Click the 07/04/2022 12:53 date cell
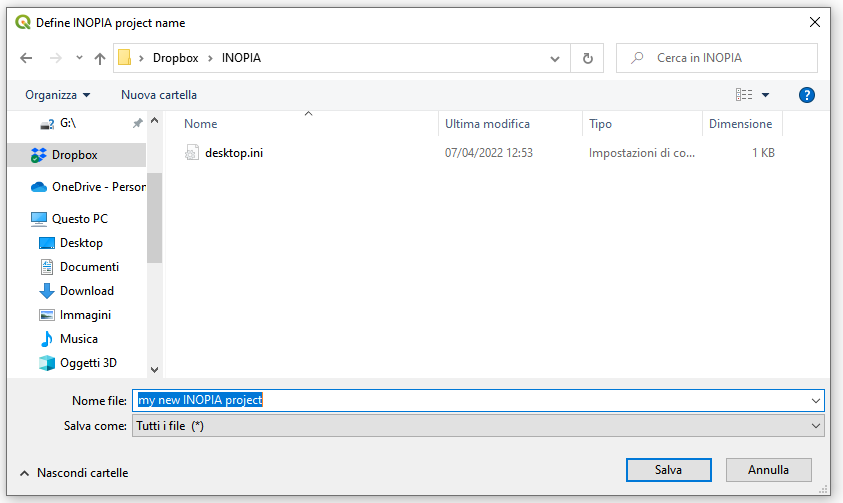Screen dimensions: 843x503 tap(488, 153)
